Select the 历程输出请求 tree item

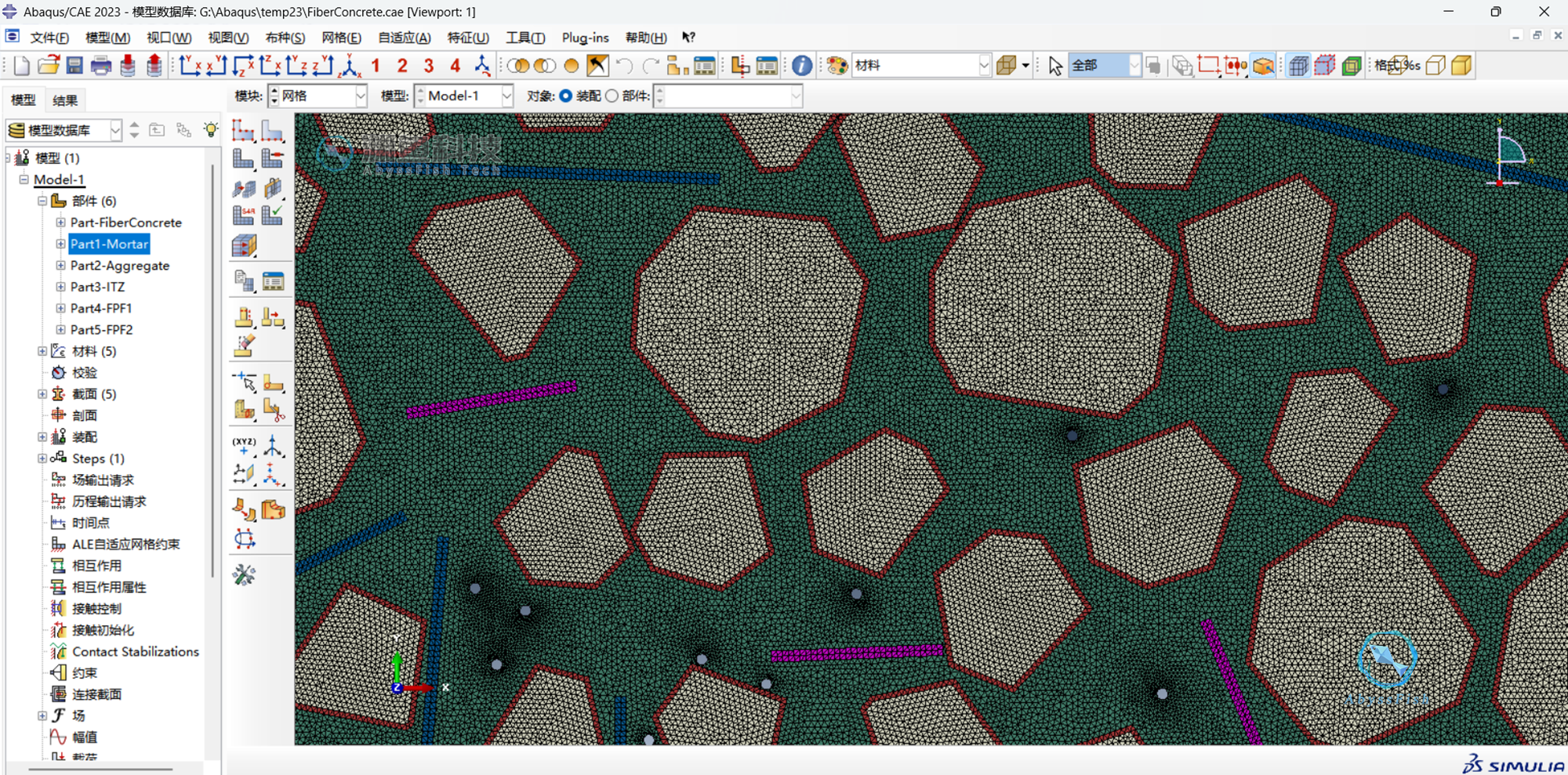point(109,502)
